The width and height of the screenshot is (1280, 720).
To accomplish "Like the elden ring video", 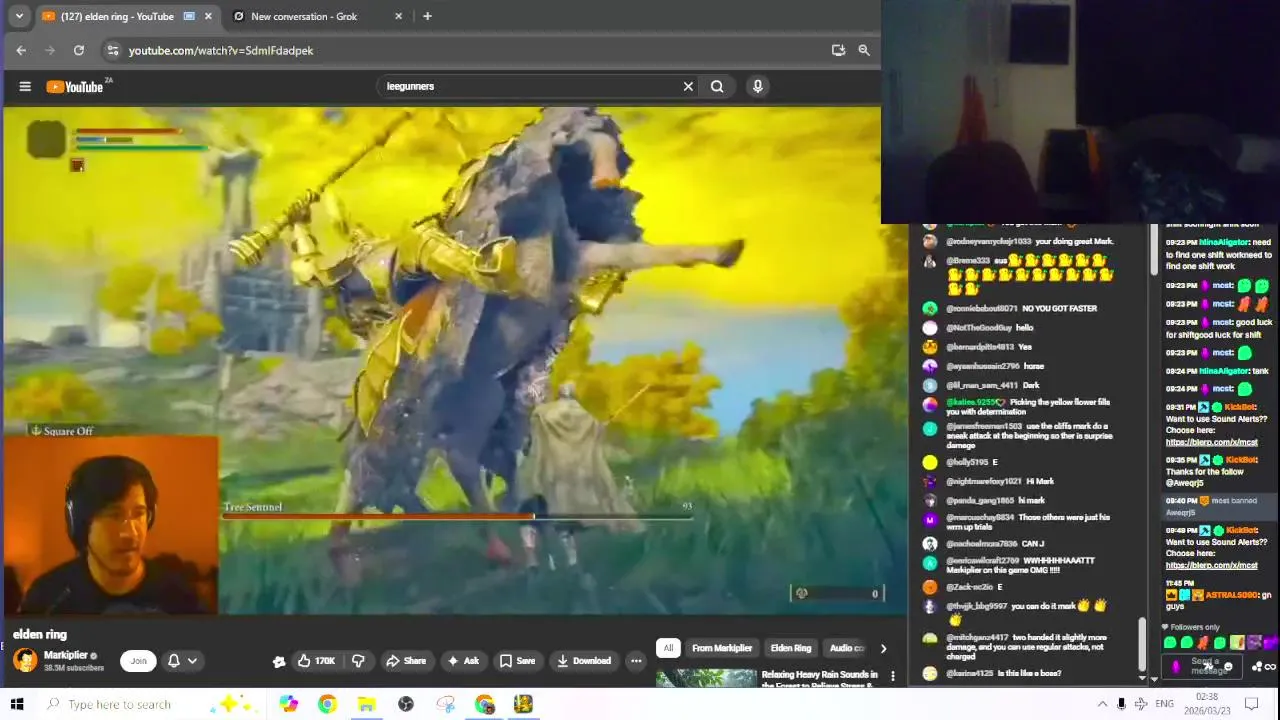I will 316,660.
